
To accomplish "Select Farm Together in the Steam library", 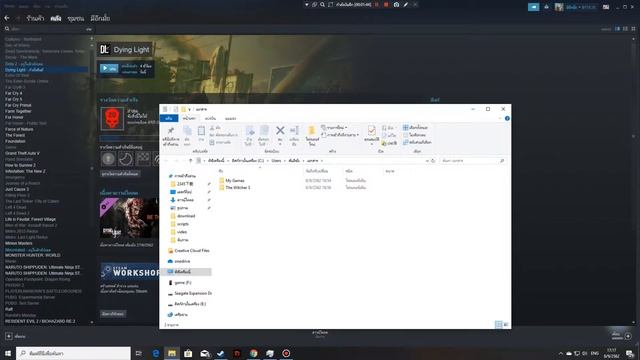I will 18,111.
